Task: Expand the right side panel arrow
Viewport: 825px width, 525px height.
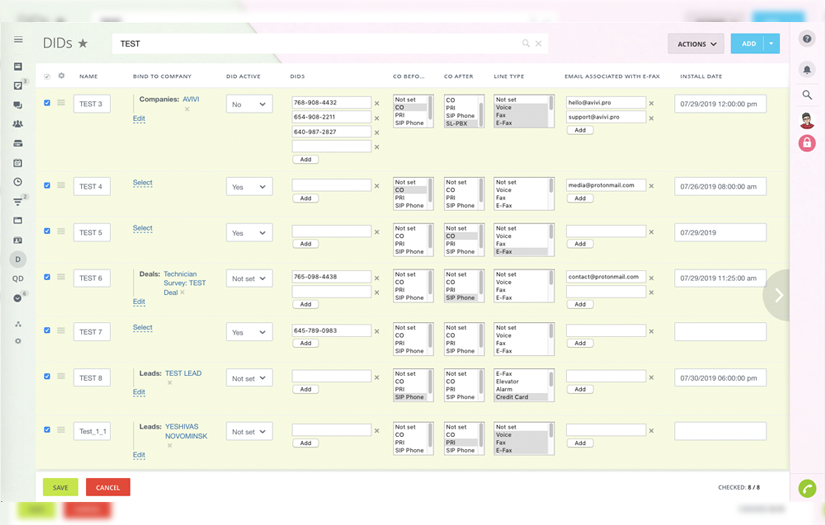Action: 778,295
